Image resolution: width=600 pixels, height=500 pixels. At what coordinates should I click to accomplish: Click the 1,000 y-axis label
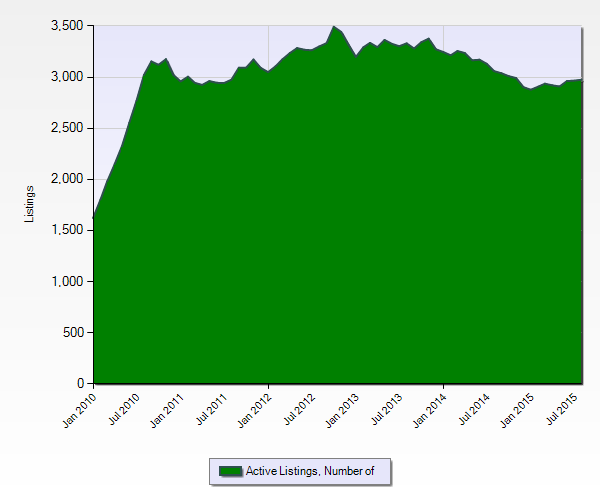(67, 281)
